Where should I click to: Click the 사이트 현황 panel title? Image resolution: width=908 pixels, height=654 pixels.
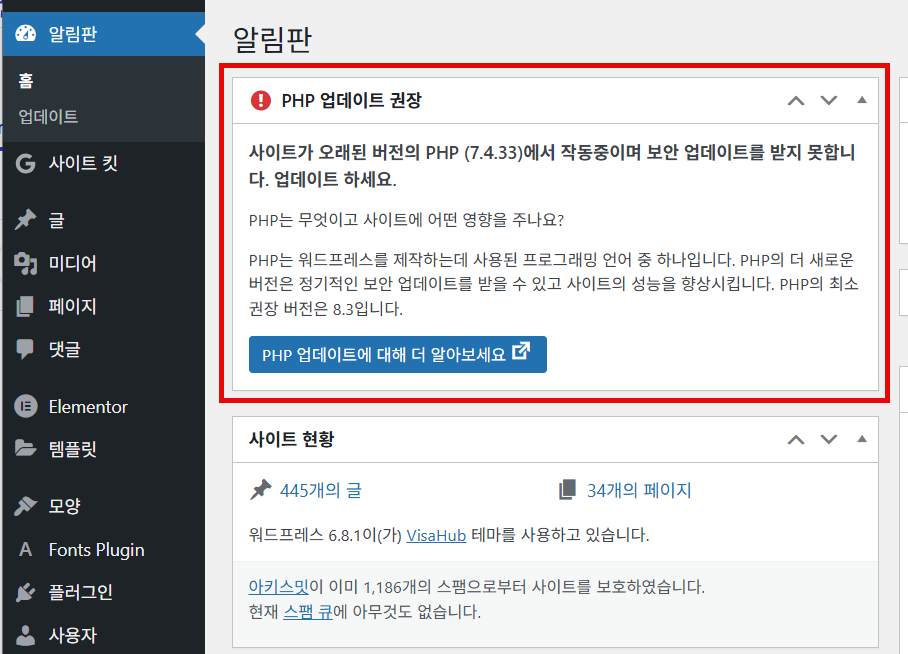[291, 440]
